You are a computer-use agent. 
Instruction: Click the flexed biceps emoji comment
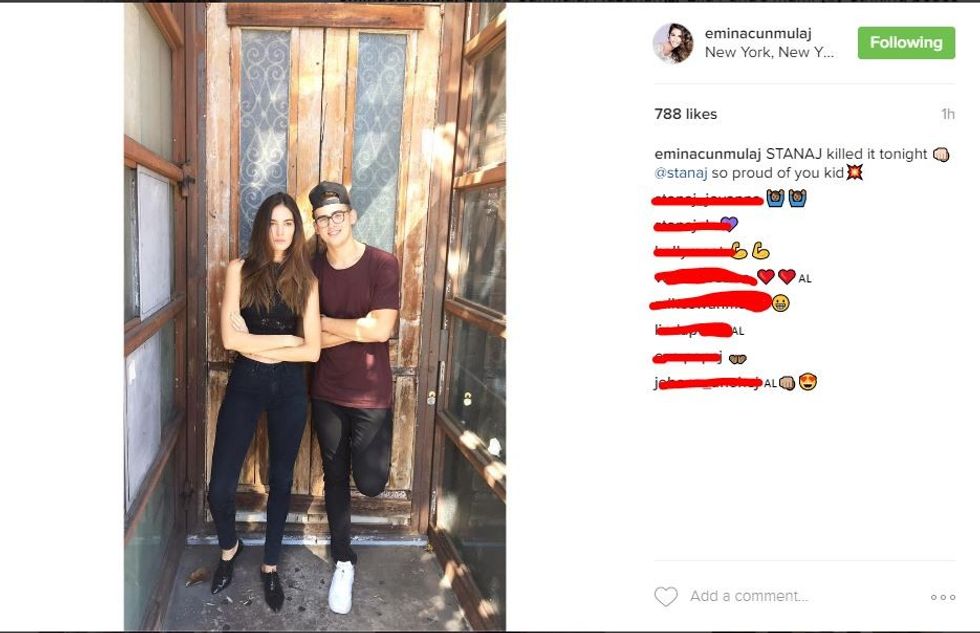coord(750,251)
